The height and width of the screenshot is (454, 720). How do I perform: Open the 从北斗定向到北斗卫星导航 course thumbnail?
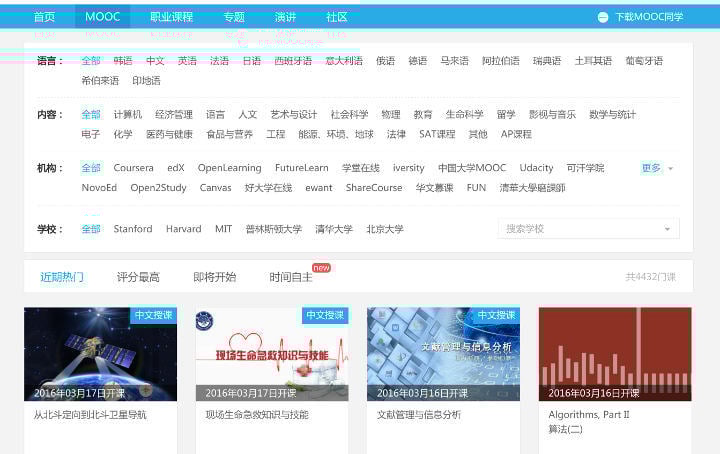pyautogui.click(x=101, y=354)
